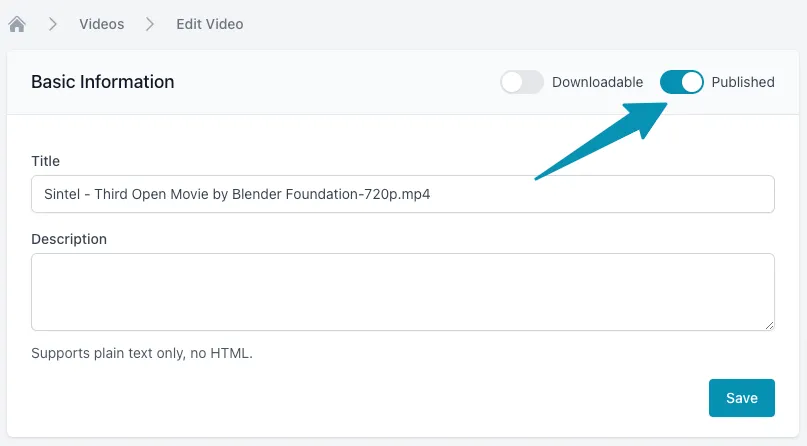The width and height of the screenshot is (807, 446).
Task: Click the Downloadable label text
Action: 597,82
